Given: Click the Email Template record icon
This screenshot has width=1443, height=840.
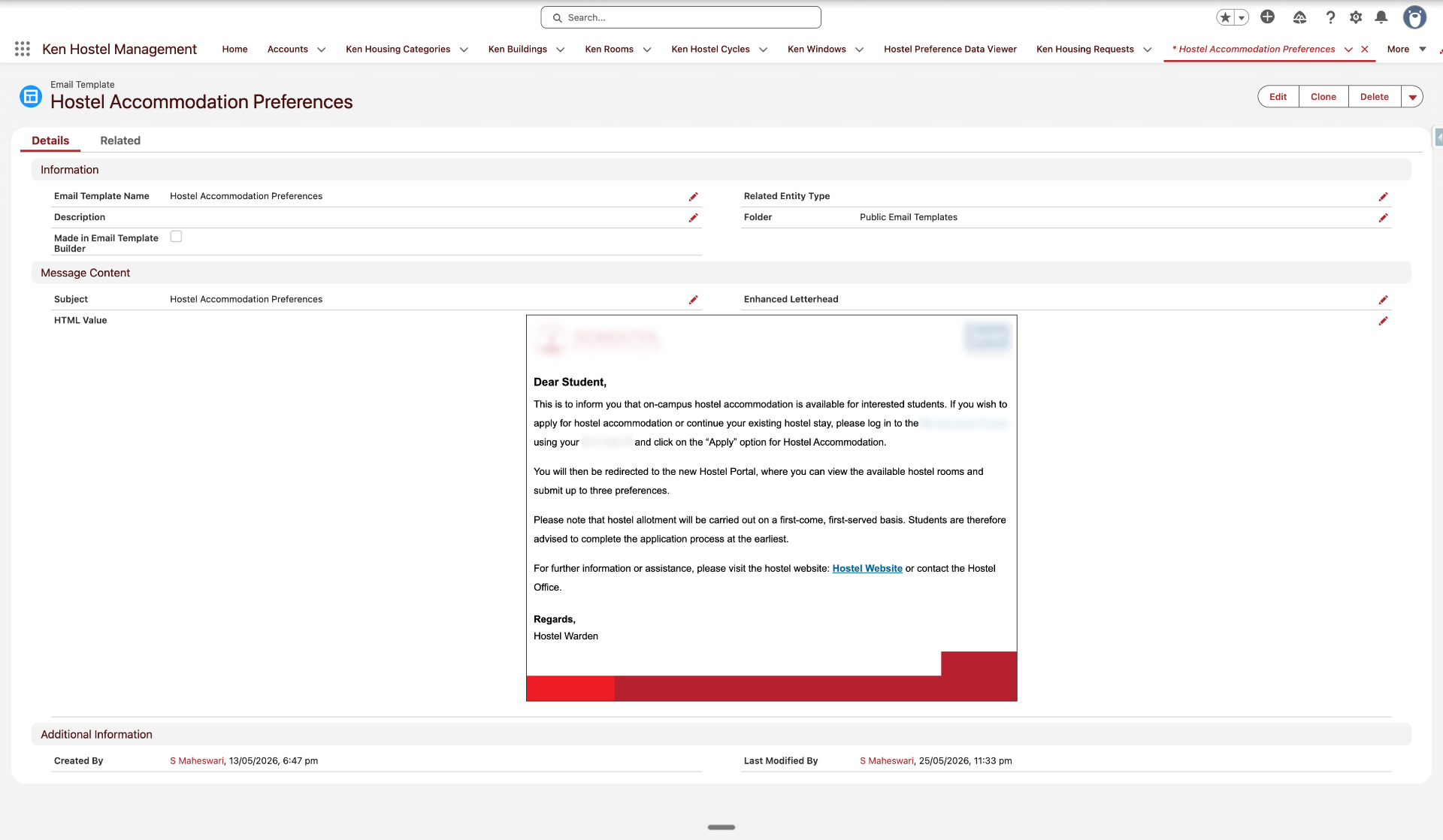Looking at the screenshot, I should [31, 96].
